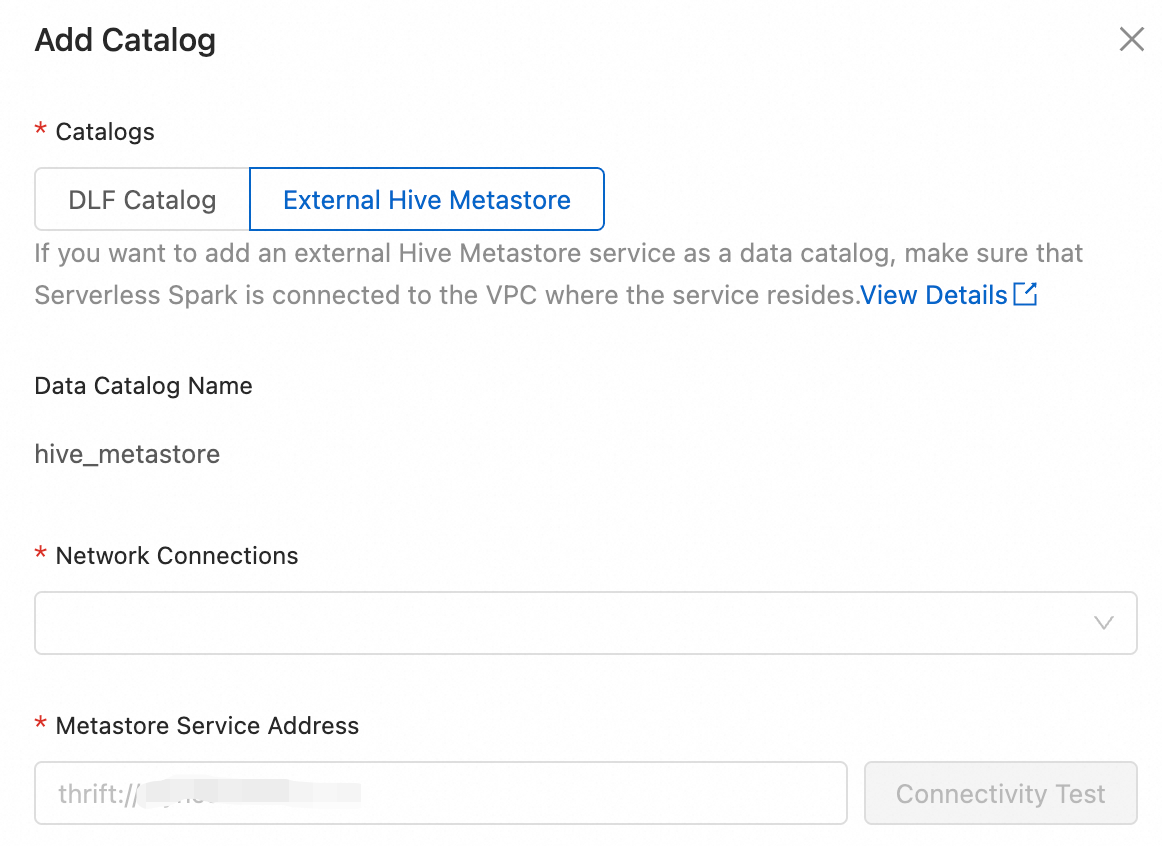Click the Metastore Service Address label
The height and width of the screenshot is (846, 1162).
[207, 726]
